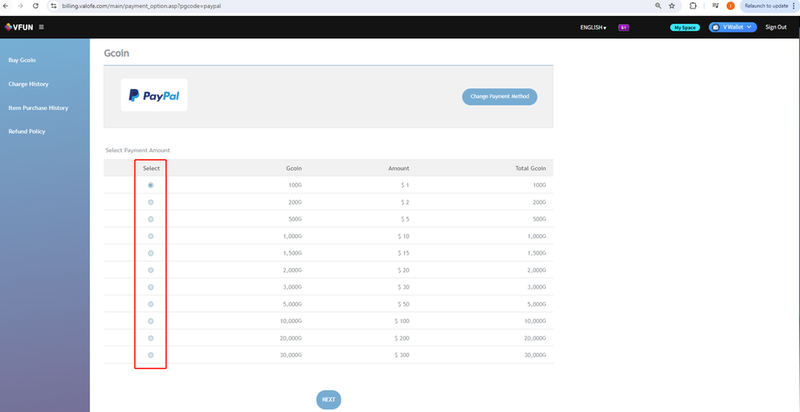
Task: Pick the 2,000G for $20 radio button
Action: tap(151, 270)
